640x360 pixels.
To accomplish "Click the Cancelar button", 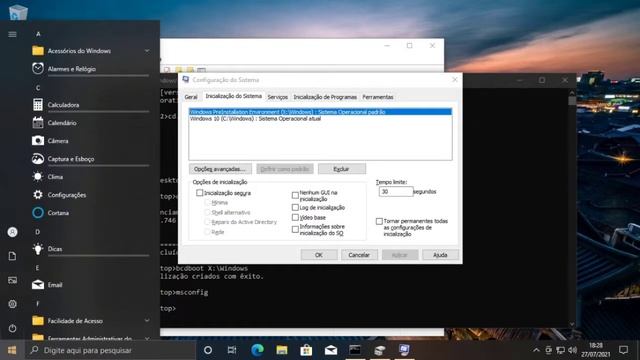I will coord(359,255).
